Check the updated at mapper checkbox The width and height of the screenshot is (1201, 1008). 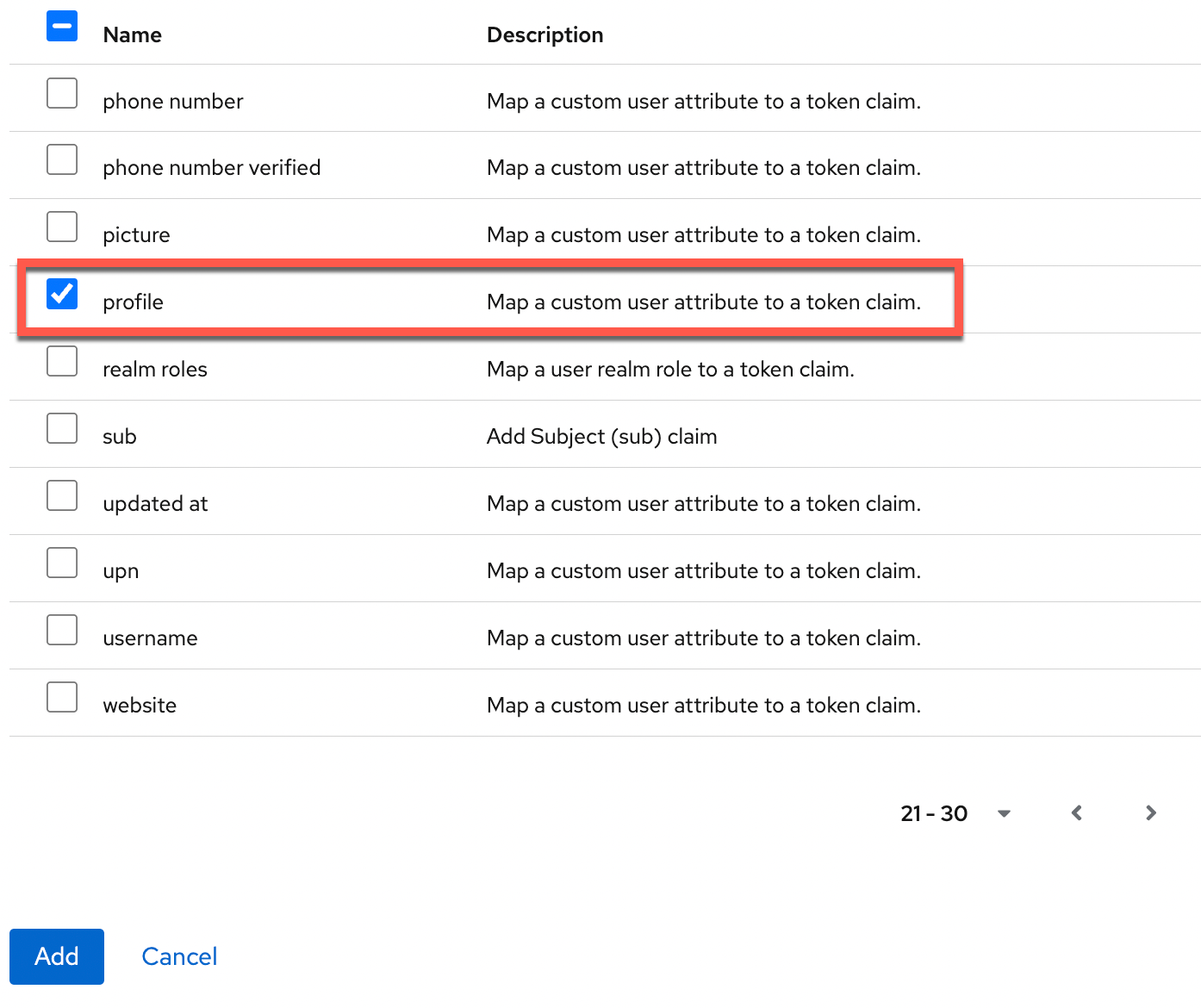[61, 495]
